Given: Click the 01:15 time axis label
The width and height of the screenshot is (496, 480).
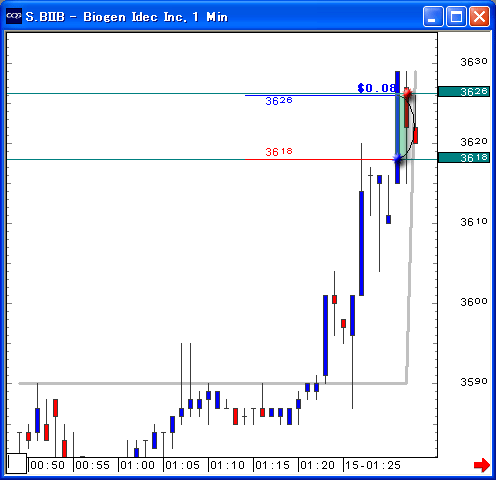Looking at the screenshot, I should tap(272, 465).
